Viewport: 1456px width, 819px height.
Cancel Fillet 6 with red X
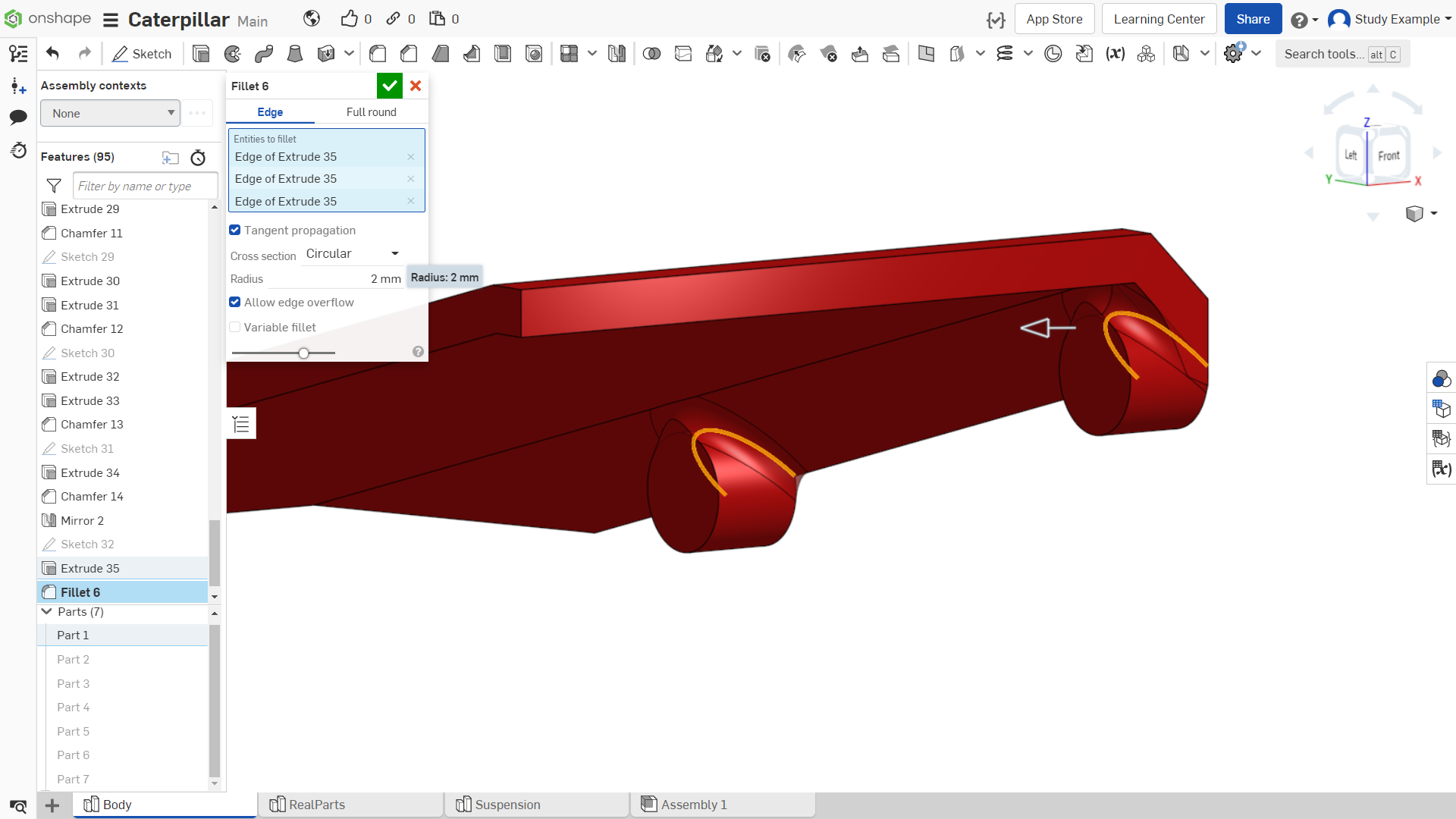coord(416,86)
